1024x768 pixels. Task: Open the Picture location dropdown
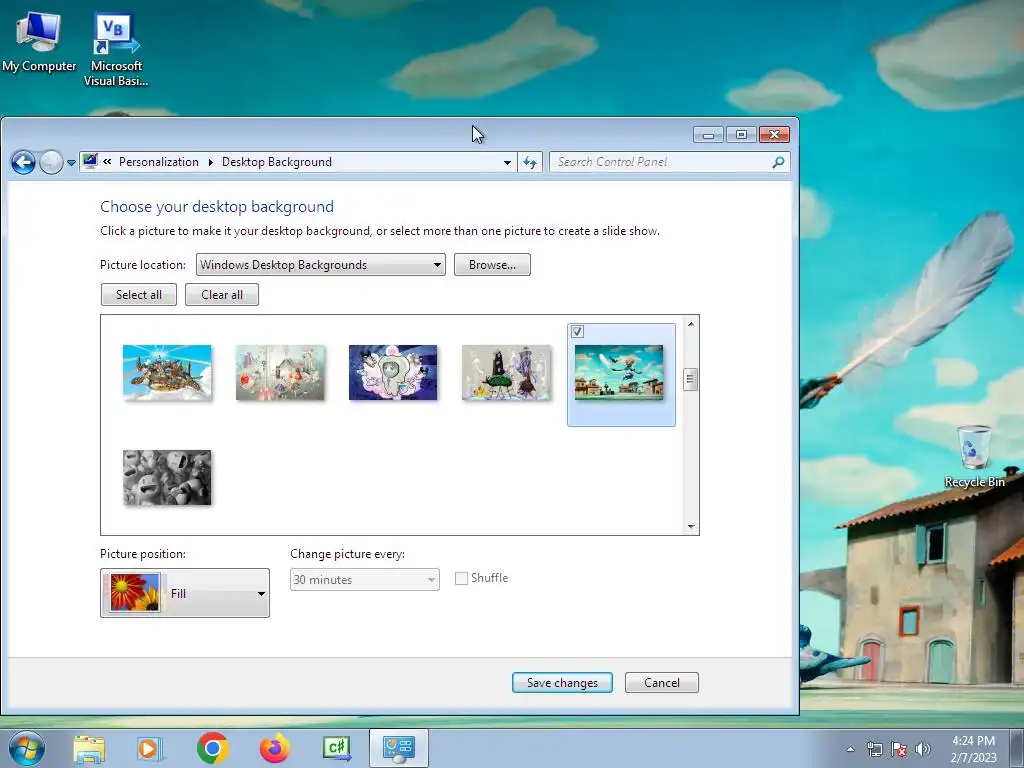[321, 264]
